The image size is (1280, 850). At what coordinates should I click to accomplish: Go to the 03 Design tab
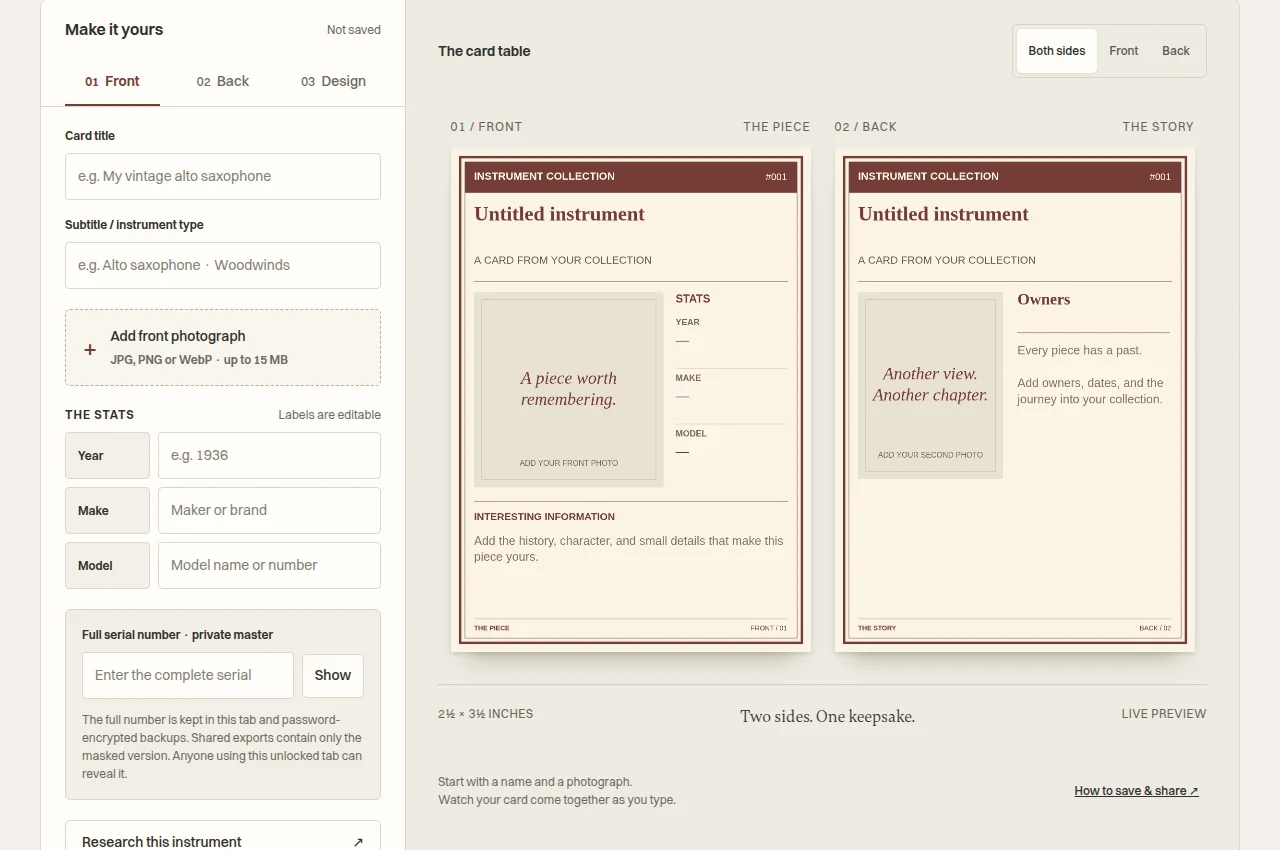[333, 81]
